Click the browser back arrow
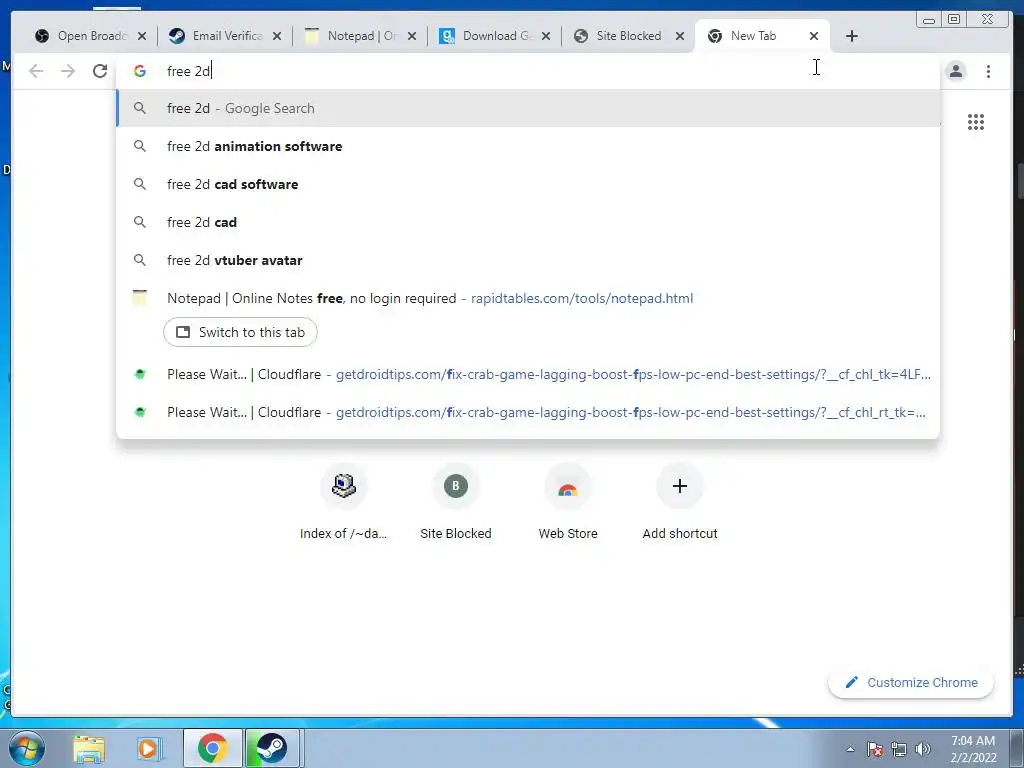 36,71
